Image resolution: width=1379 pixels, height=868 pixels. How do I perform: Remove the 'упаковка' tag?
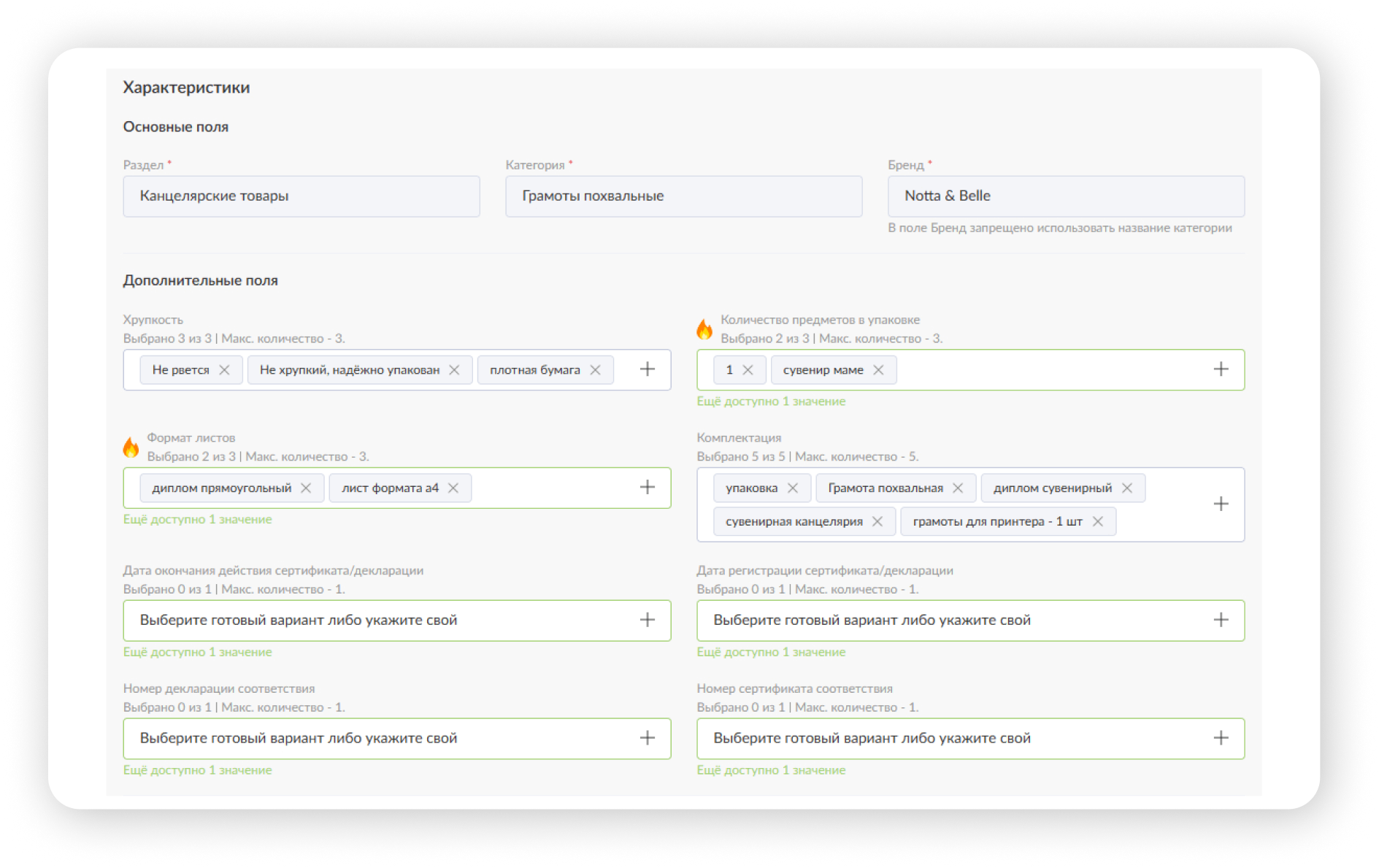click(x=793, y=488)
